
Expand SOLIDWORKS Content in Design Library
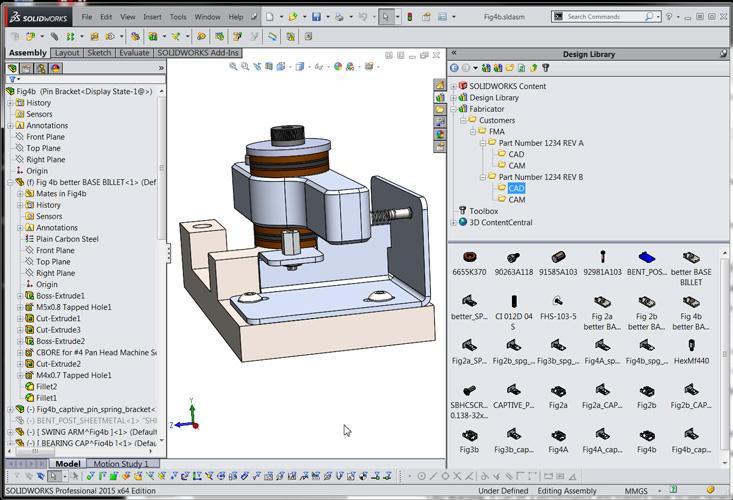pos(453,86)
